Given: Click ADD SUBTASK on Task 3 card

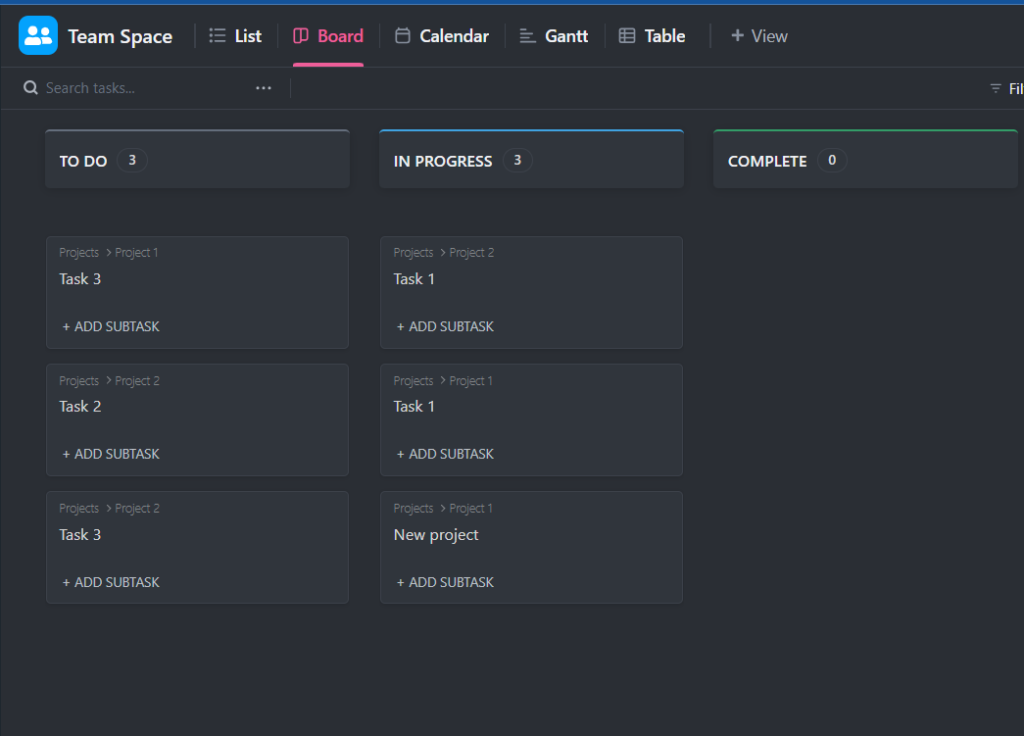Looking at the screenshot, I should [x=110, y=326].
